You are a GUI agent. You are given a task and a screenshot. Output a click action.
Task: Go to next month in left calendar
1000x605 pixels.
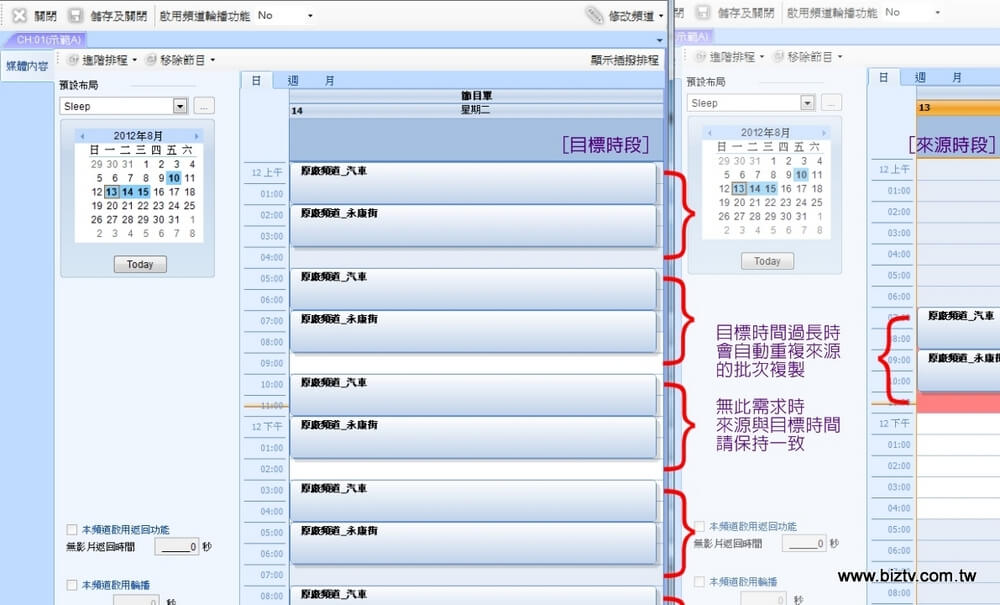click(197, 136)
